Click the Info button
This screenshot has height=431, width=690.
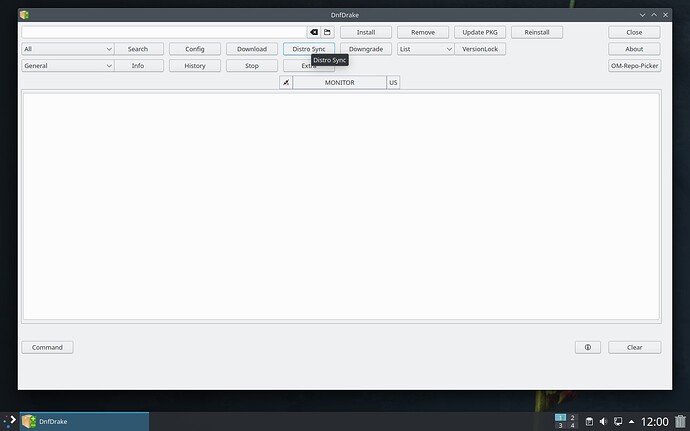pyautogui.click(x=138, y=66)
